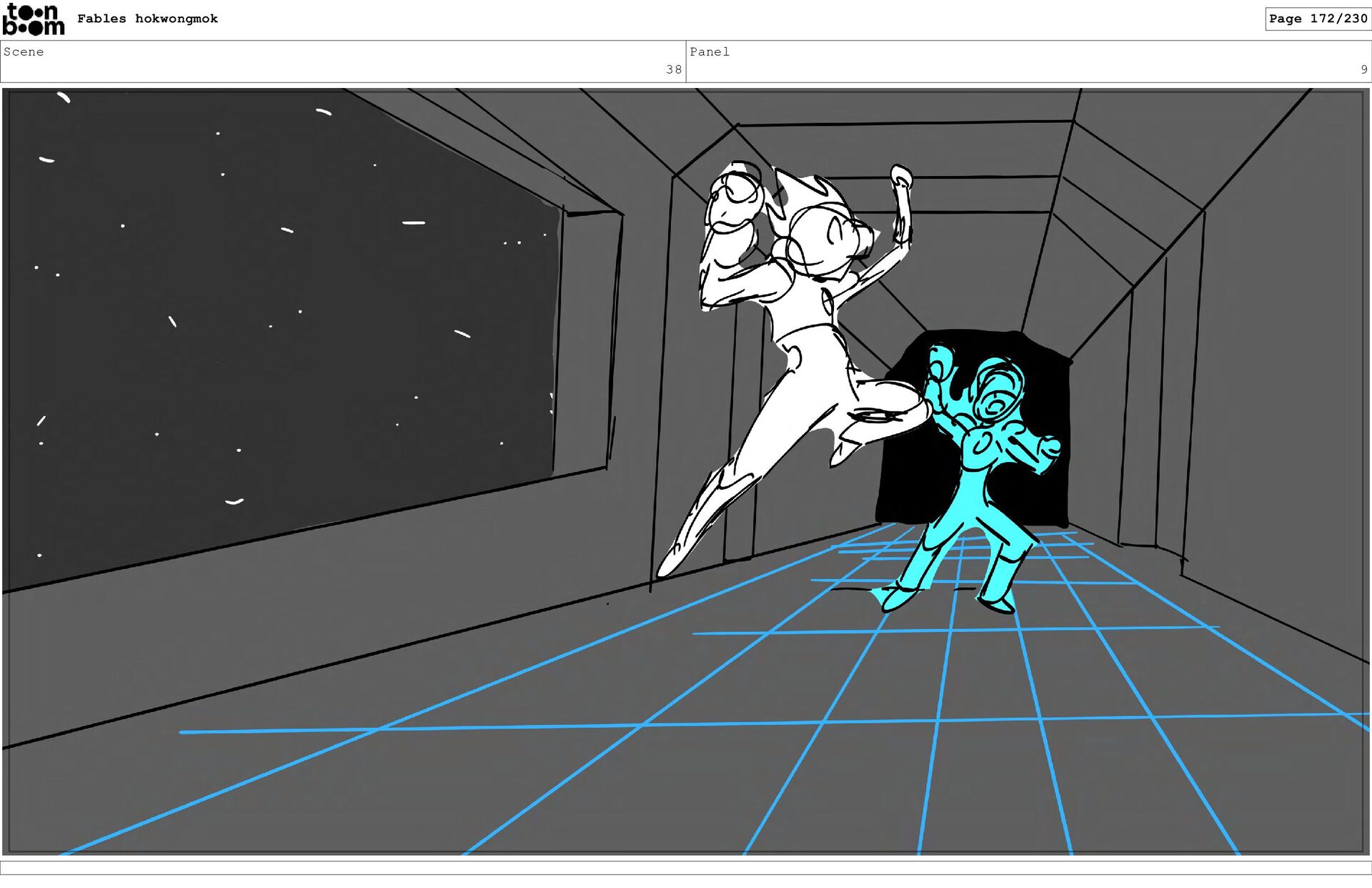Click the Page 172/230 indicator box
The image size is (1372, 888).
pos(1317,19)
